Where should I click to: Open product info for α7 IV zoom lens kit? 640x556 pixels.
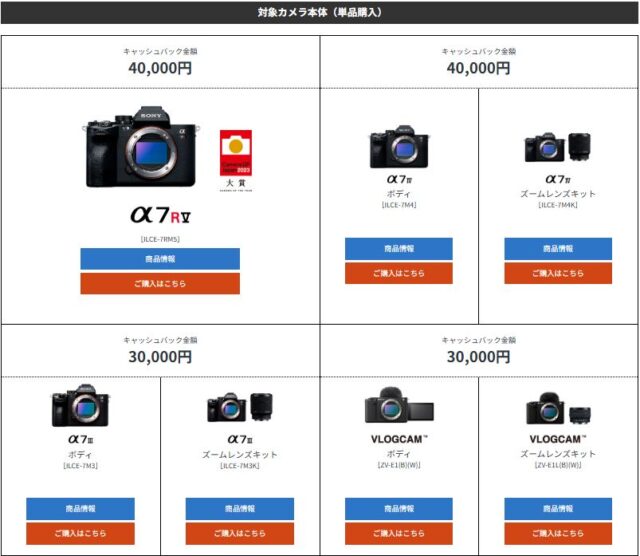[x=558, y=249]
